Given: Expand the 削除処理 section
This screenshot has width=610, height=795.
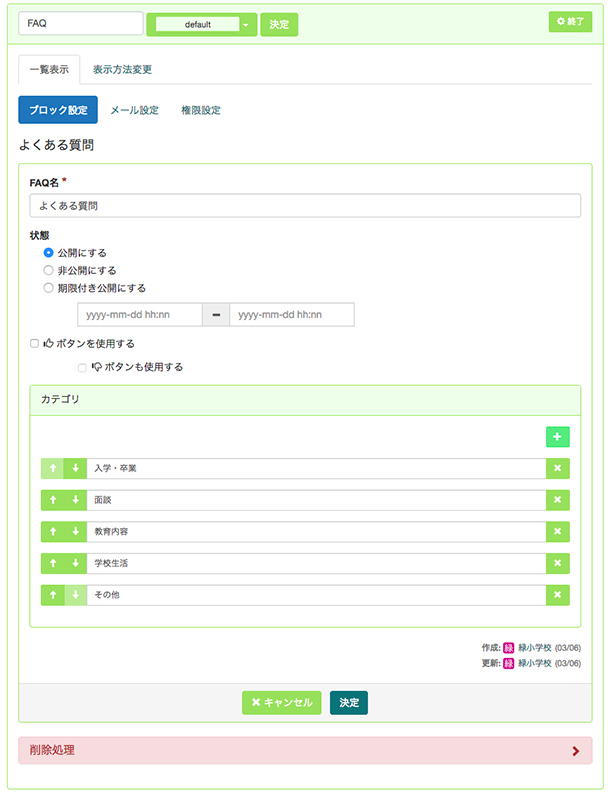Looking at the screenshot, I should [x=305, y=750].
